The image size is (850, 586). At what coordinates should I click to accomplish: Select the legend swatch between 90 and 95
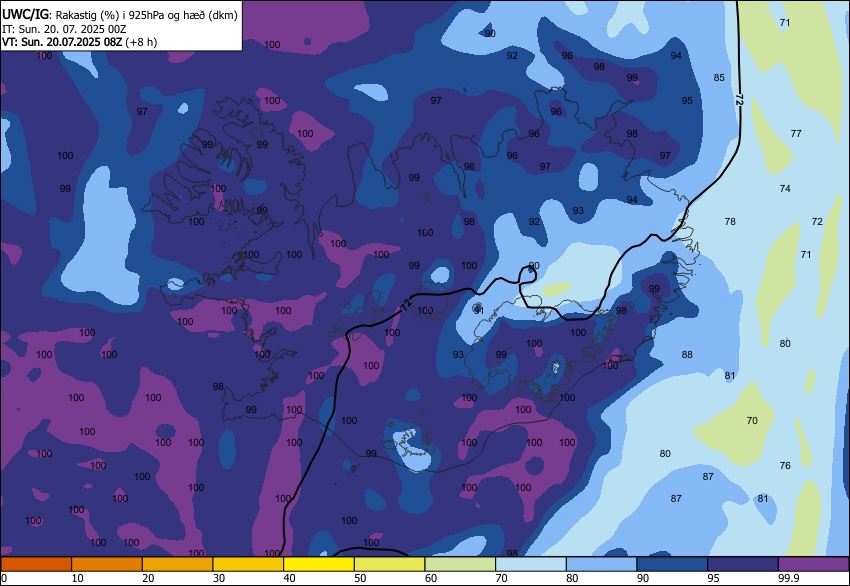pyautogui.click(x=672, y=564)
